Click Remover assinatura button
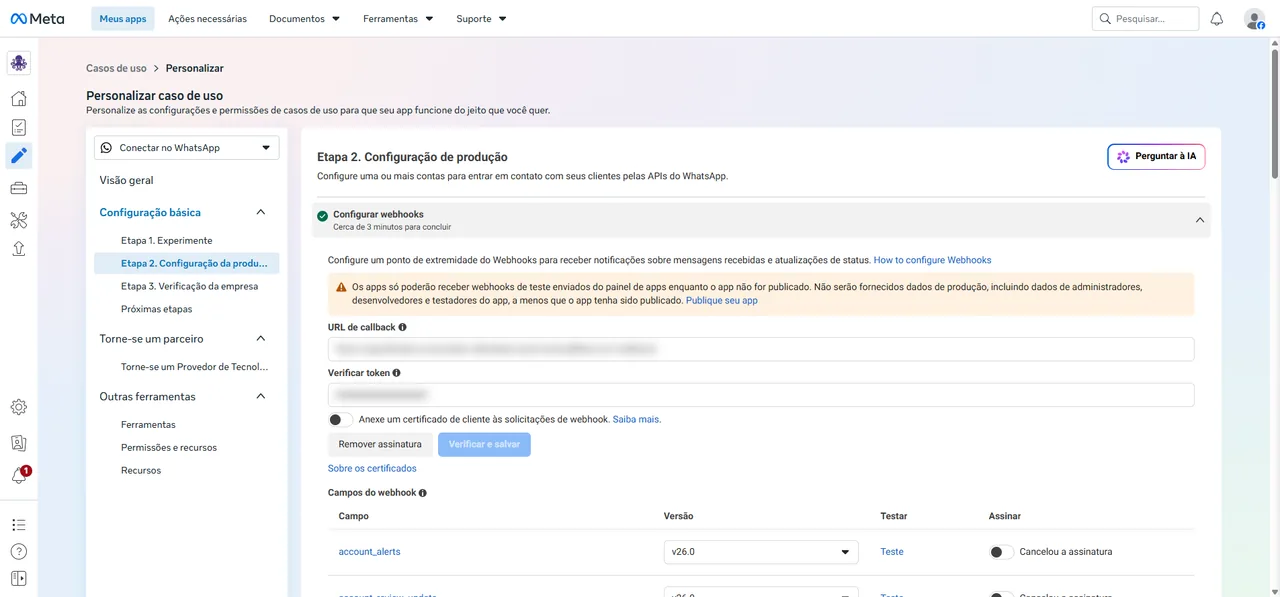The height and width of the screenshot is (597, 1280). [380, 445]
